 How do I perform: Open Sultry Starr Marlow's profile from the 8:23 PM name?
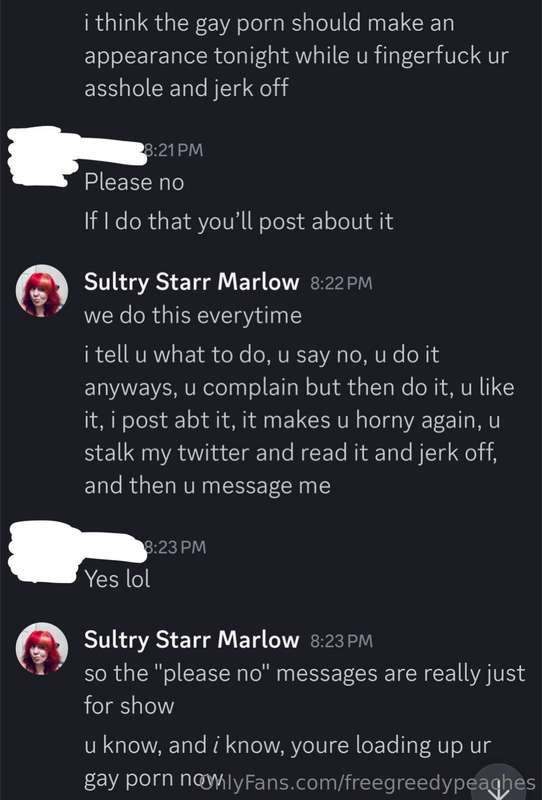(x=191, y=640)
